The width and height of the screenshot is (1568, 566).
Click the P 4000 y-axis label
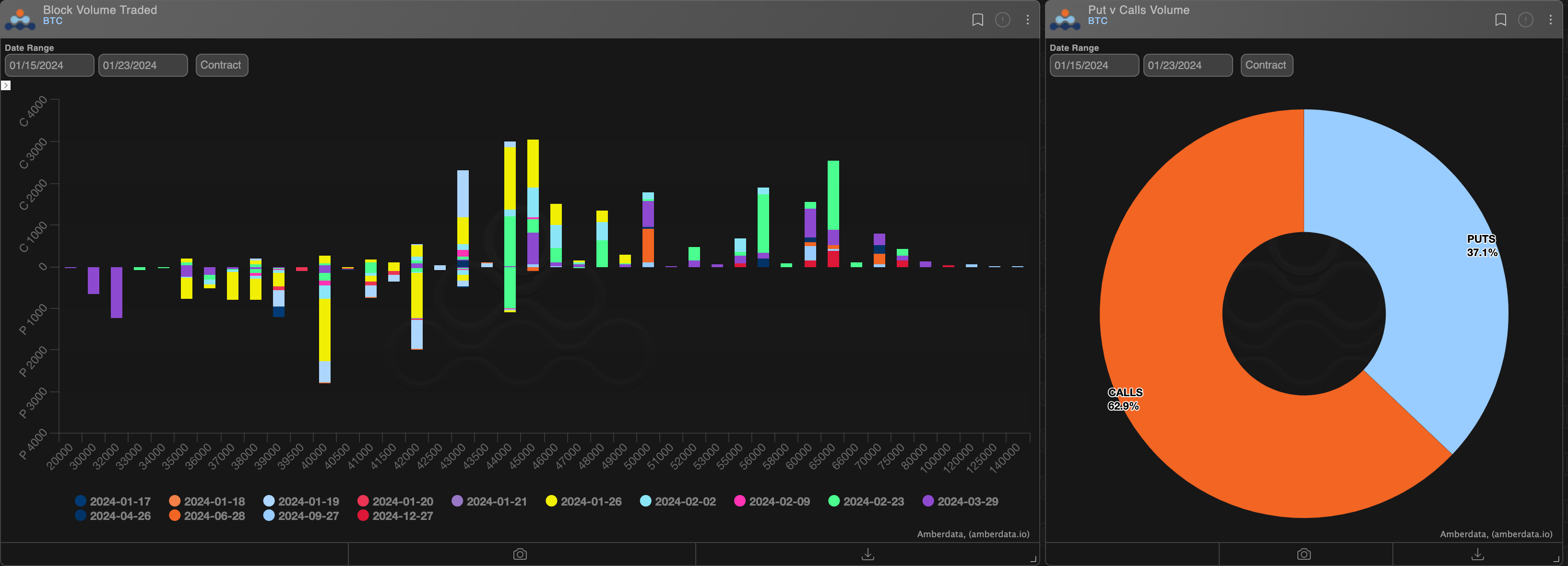click(x=32, y=445)
